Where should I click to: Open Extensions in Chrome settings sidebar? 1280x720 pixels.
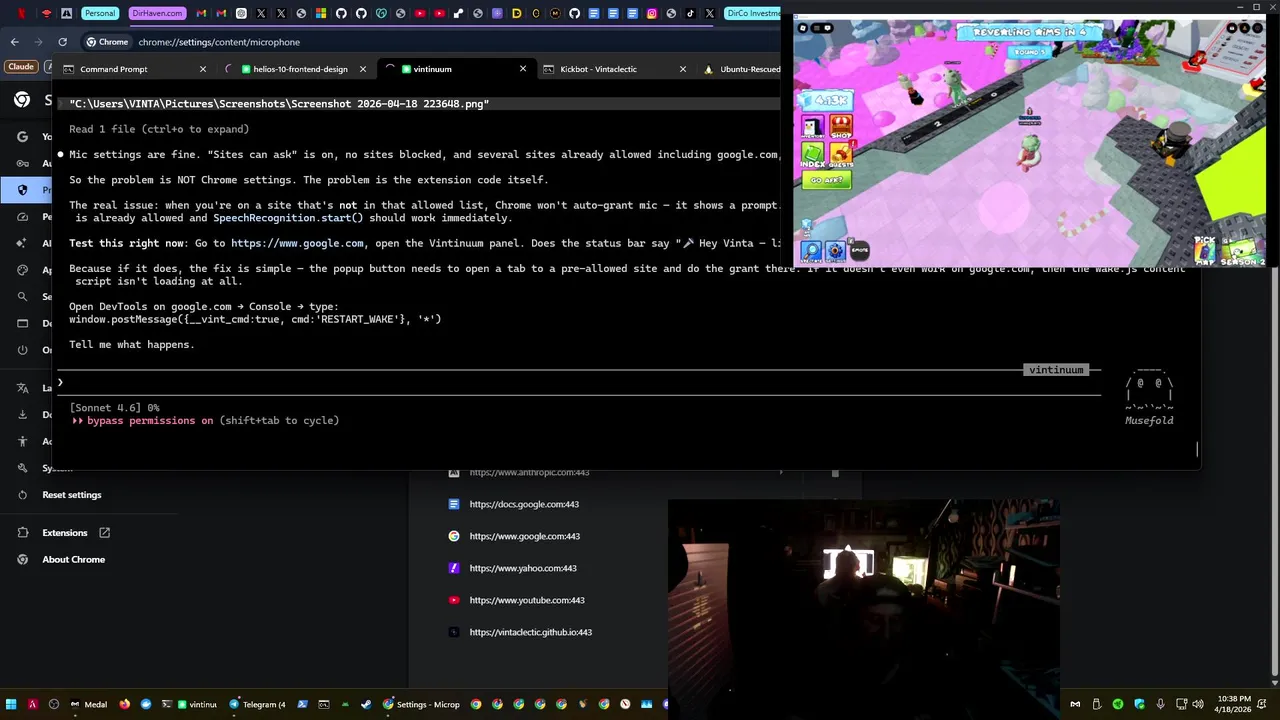65,533
